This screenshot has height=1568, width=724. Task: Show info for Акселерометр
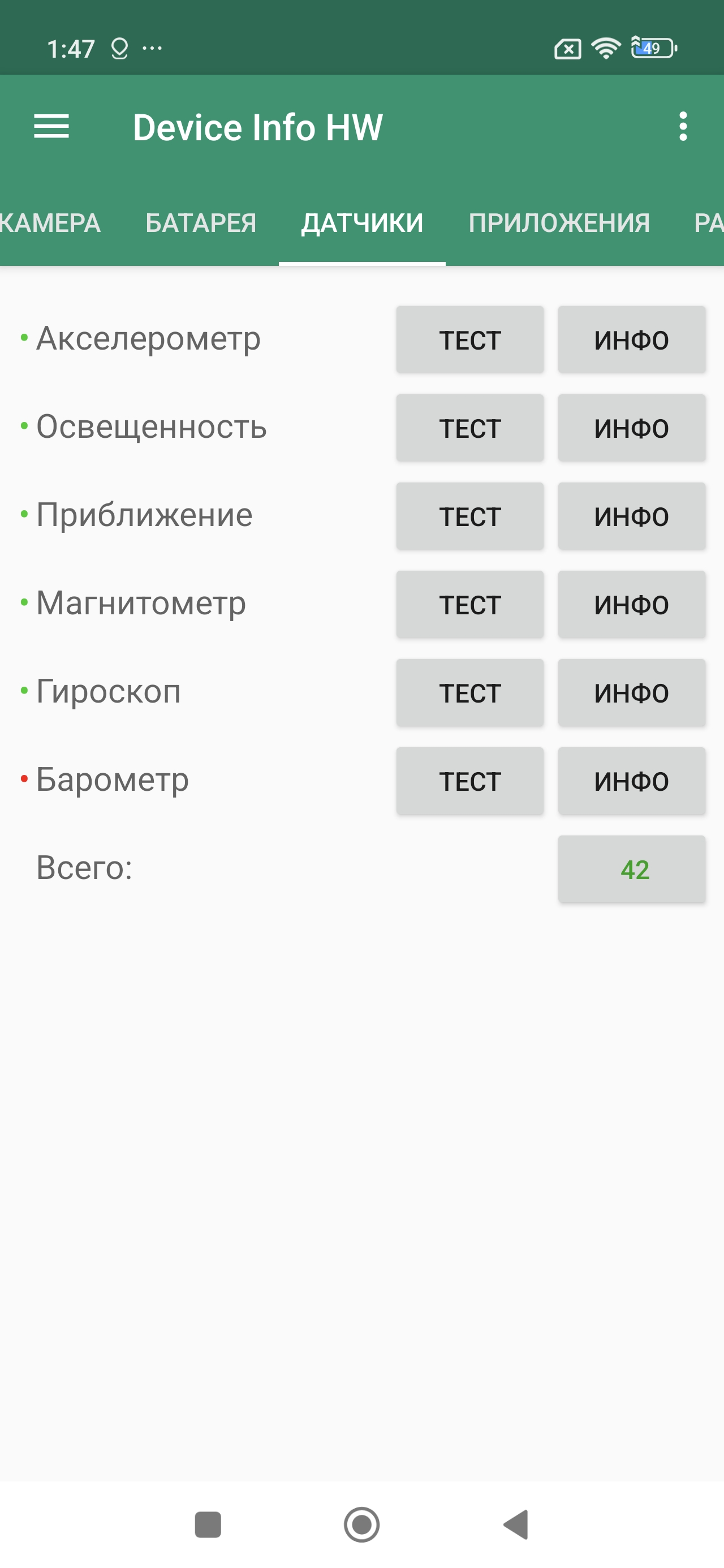click(631, 339)
